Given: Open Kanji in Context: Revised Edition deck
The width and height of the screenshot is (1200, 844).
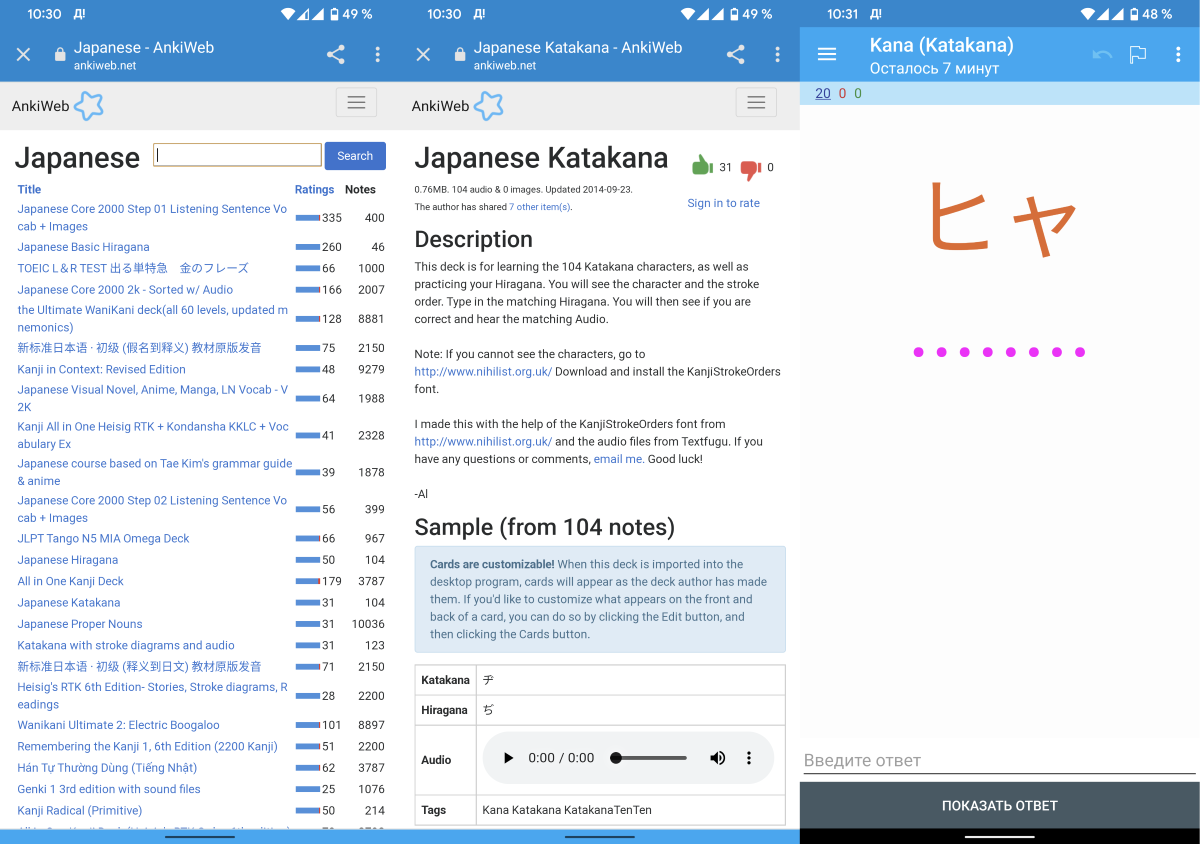Looking at the screenshot, I should [101, 369].
